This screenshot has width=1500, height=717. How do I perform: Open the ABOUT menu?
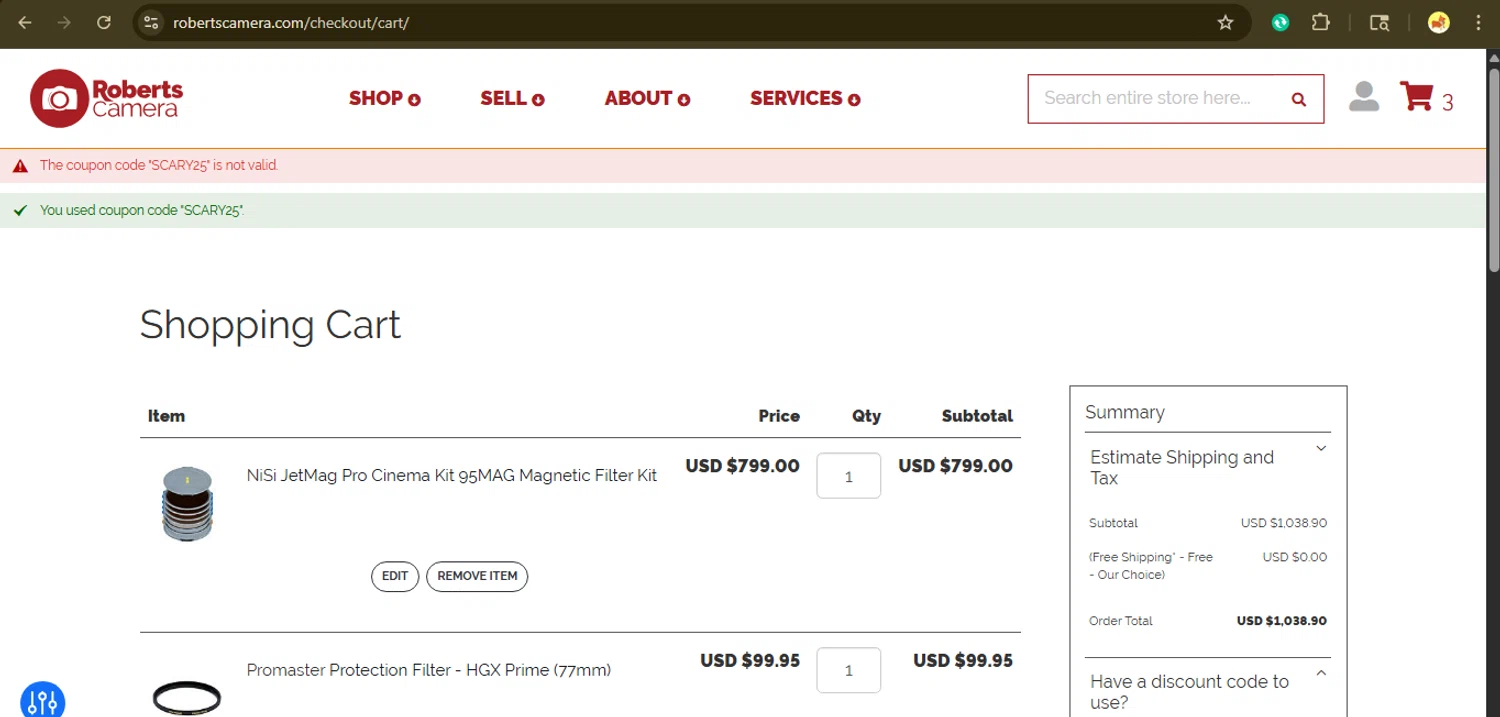(648, 98)
